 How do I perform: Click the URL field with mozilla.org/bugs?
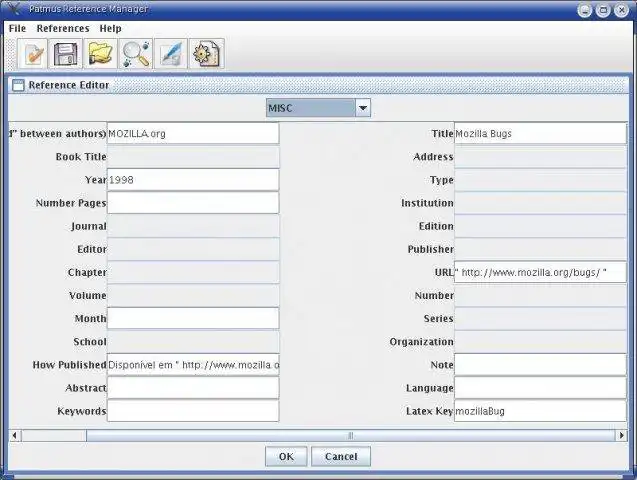540,272
